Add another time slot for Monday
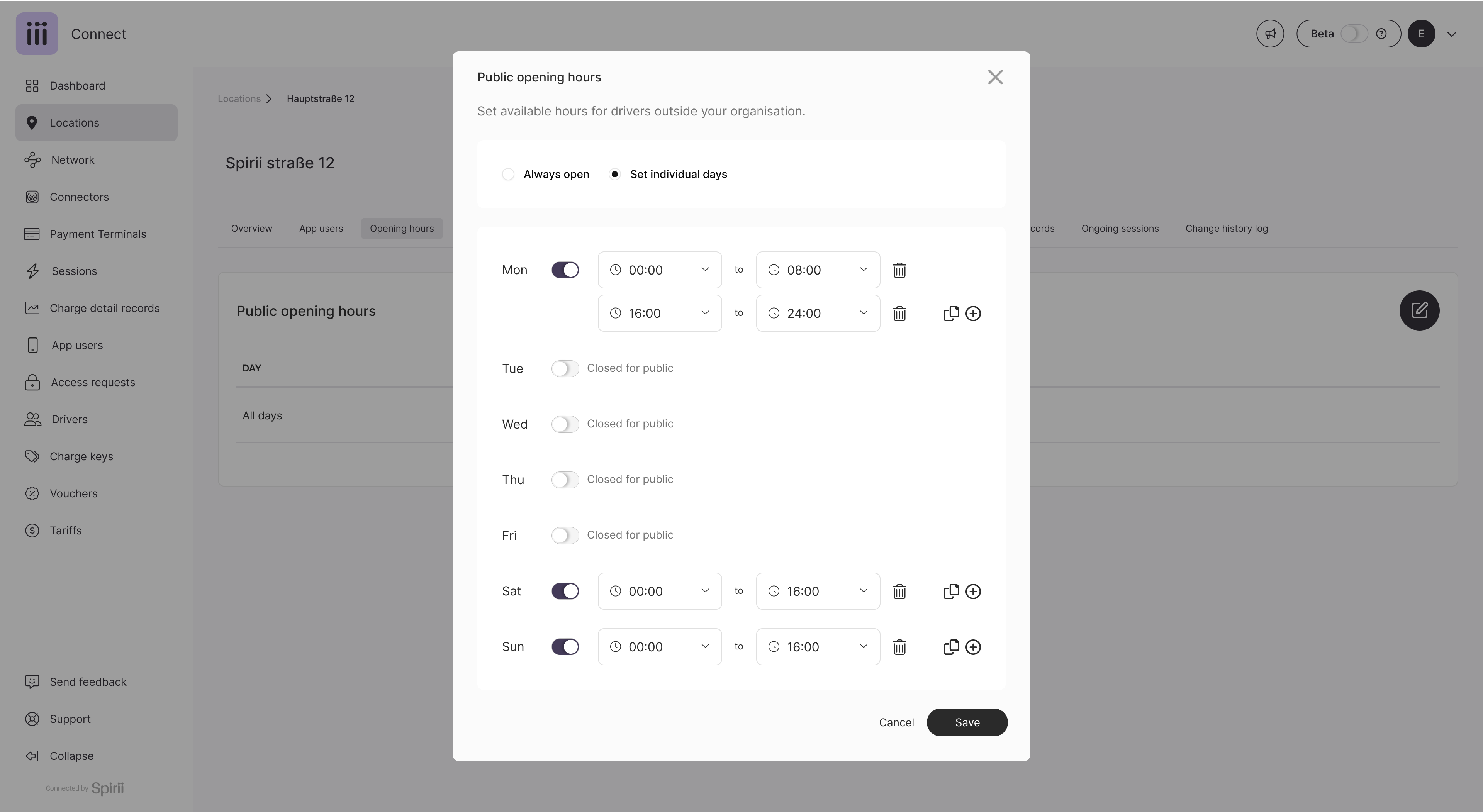The image size is (1483, 812). pos(973,313)
